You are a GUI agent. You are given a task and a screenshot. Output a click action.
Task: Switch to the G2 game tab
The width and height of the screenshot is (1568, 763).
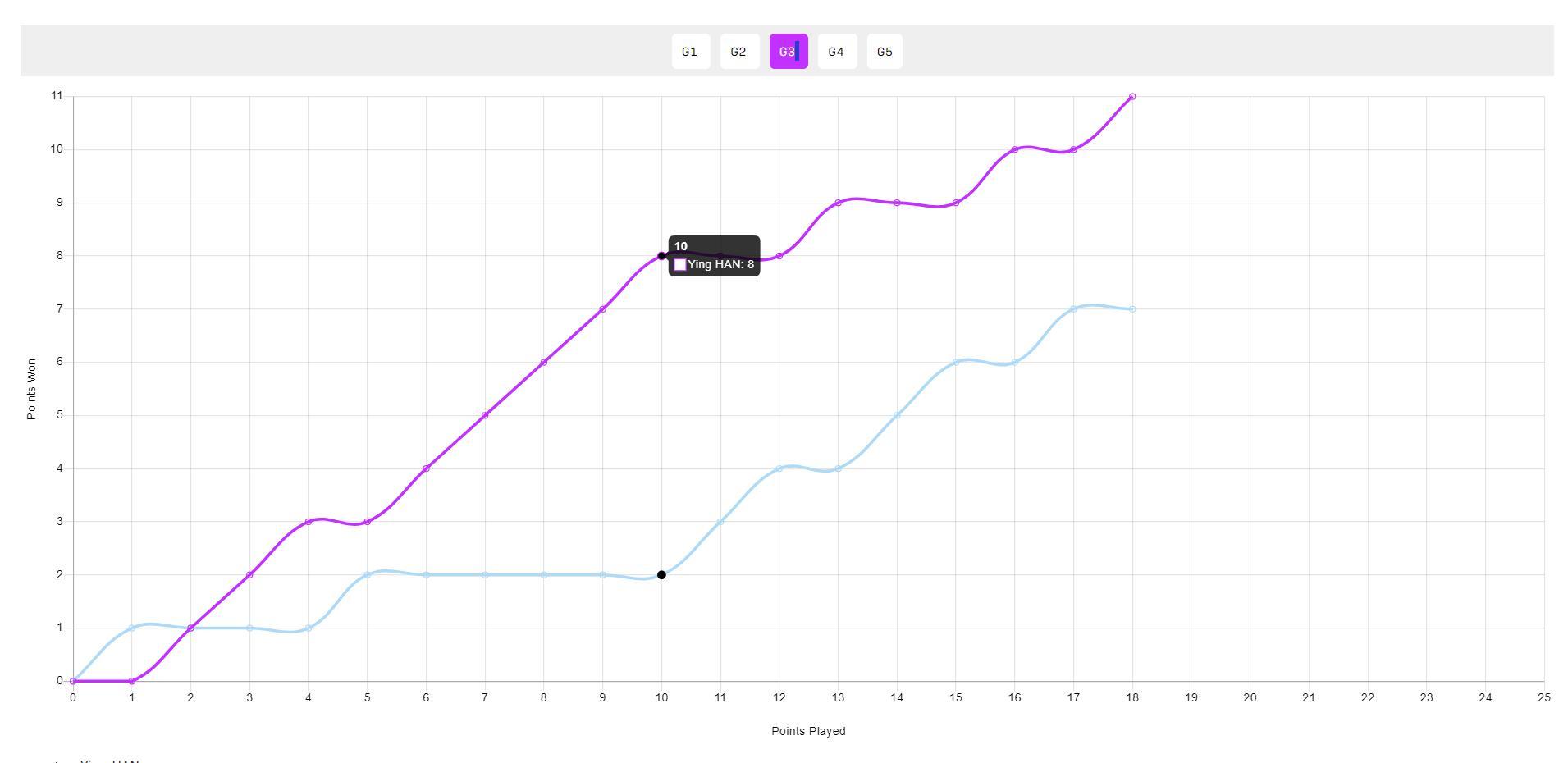(x=738, y=52)
